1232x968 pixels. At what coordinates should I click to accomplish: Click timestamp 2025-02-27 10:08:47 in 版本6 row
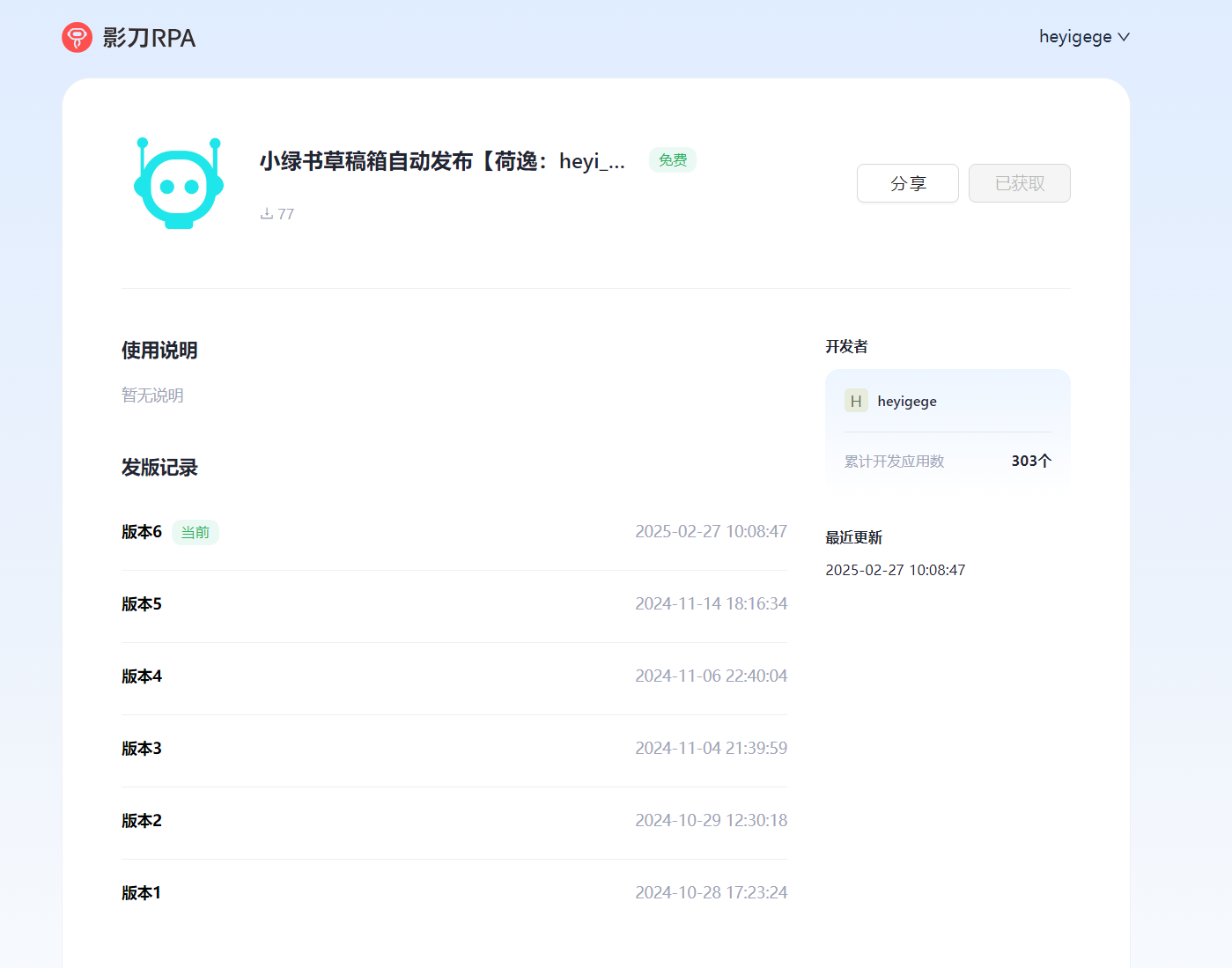point(712,532)
